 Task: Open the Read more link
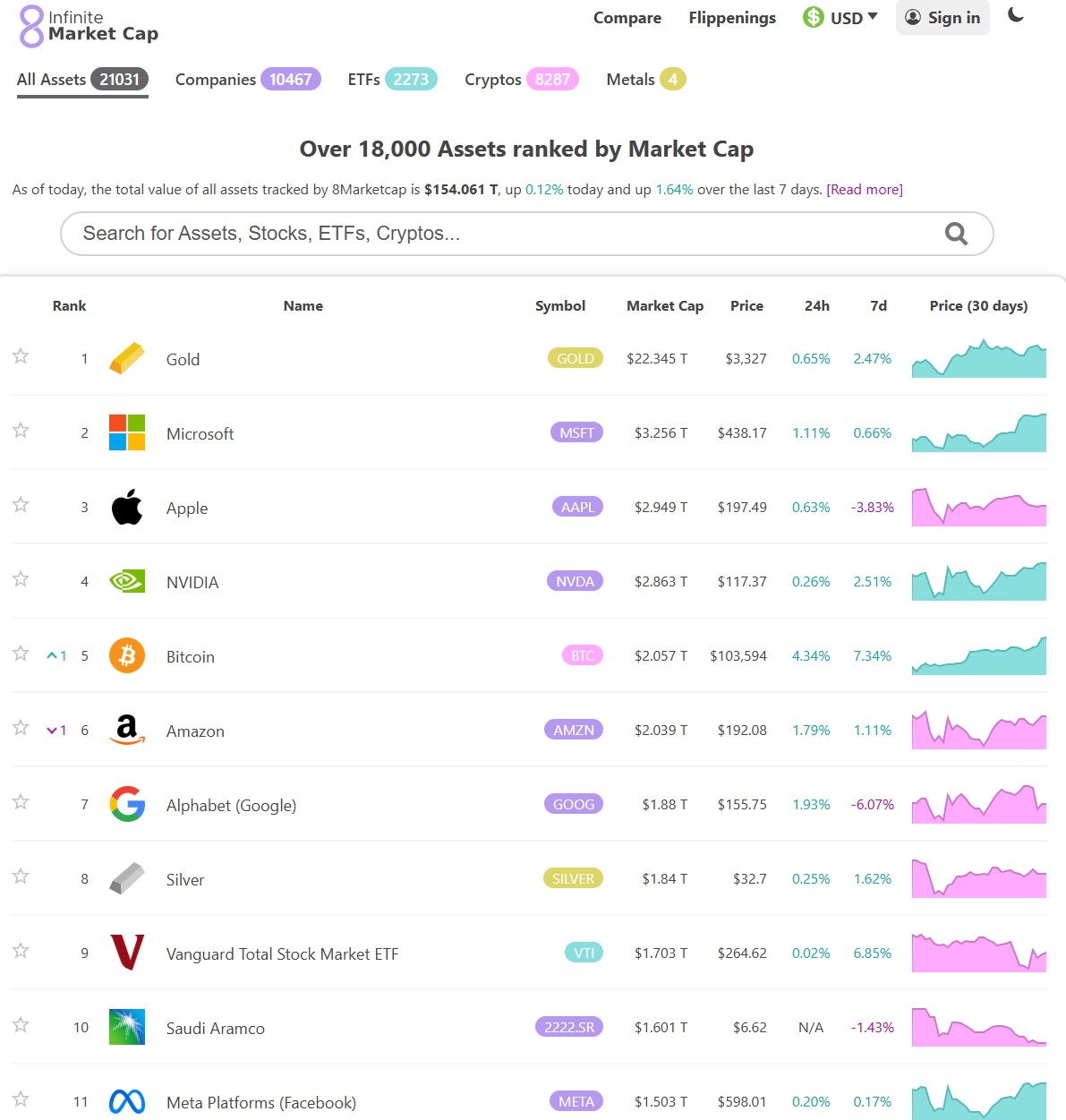(864, 190)
